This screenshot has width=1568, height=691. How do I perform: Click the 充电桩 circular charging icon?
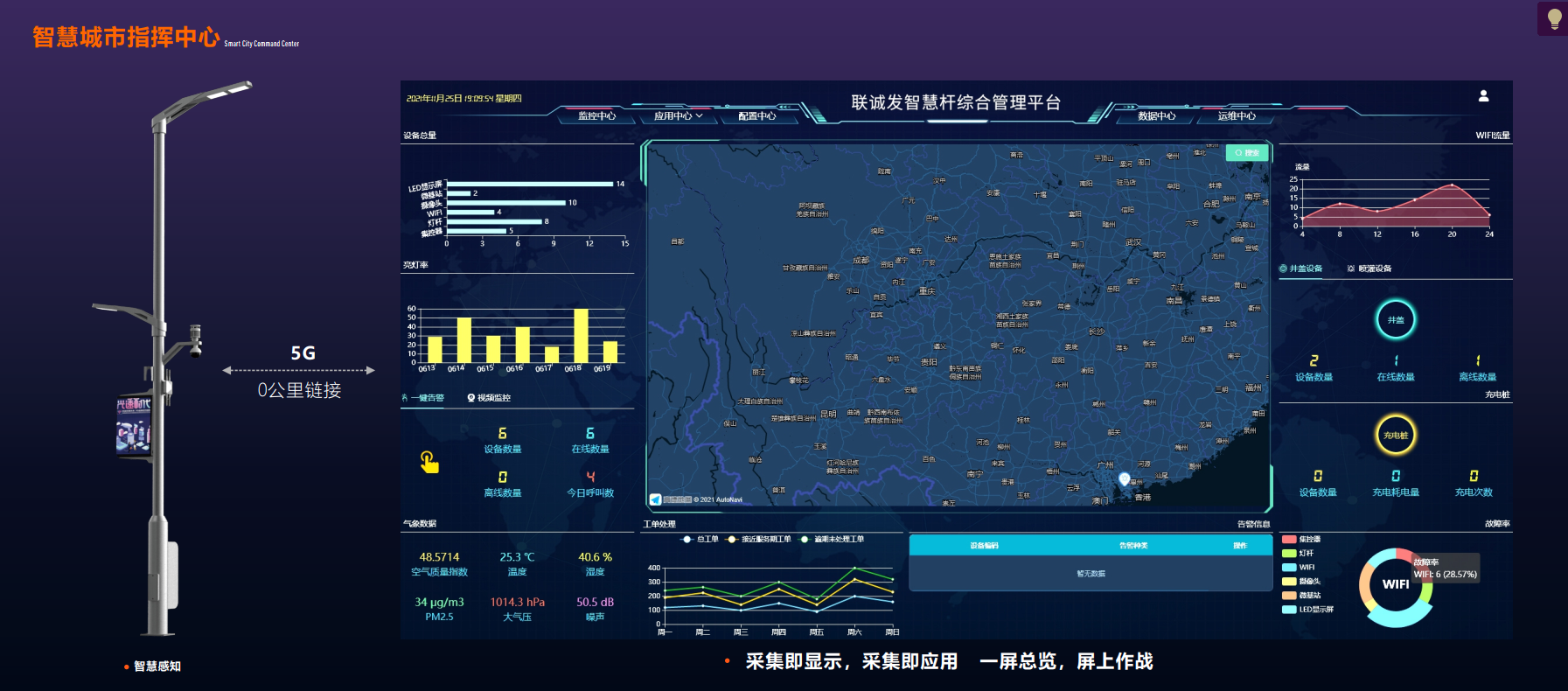[x=1396, y=436]
